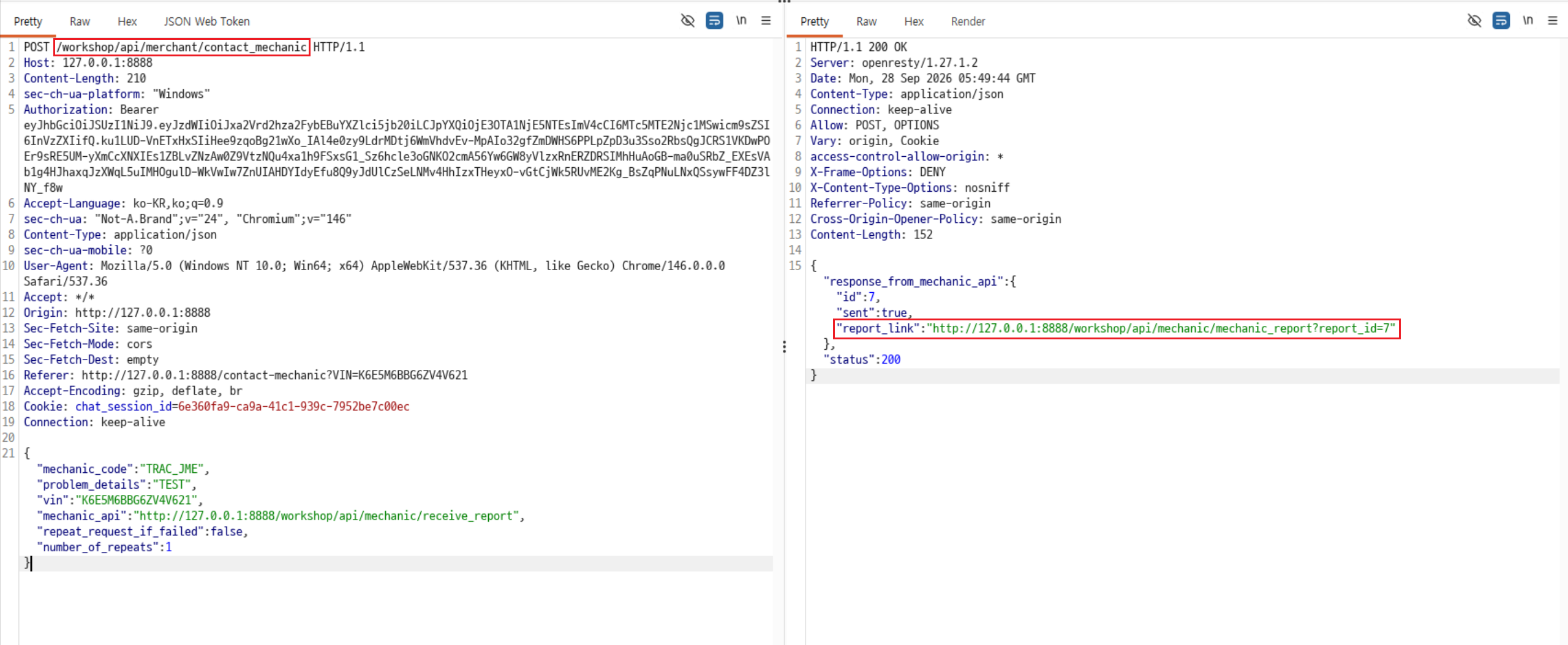Click the Authorization: Bearer header line
This screenshot has width=1568, height=645.
(91, 110)
